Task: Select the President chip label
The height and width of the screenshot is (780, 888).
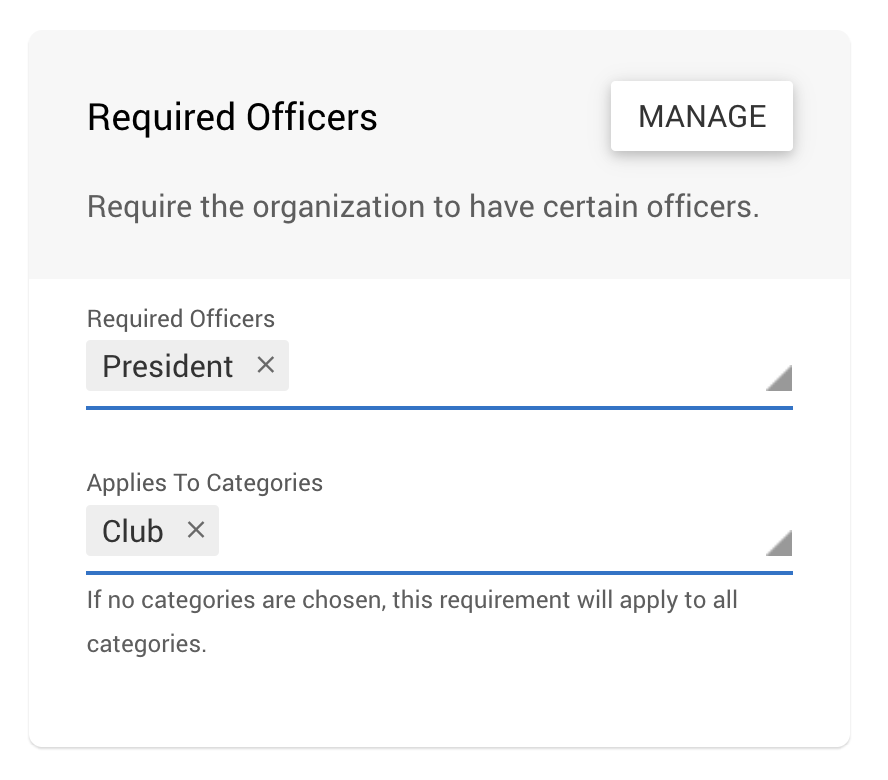Action: point(168,366)
